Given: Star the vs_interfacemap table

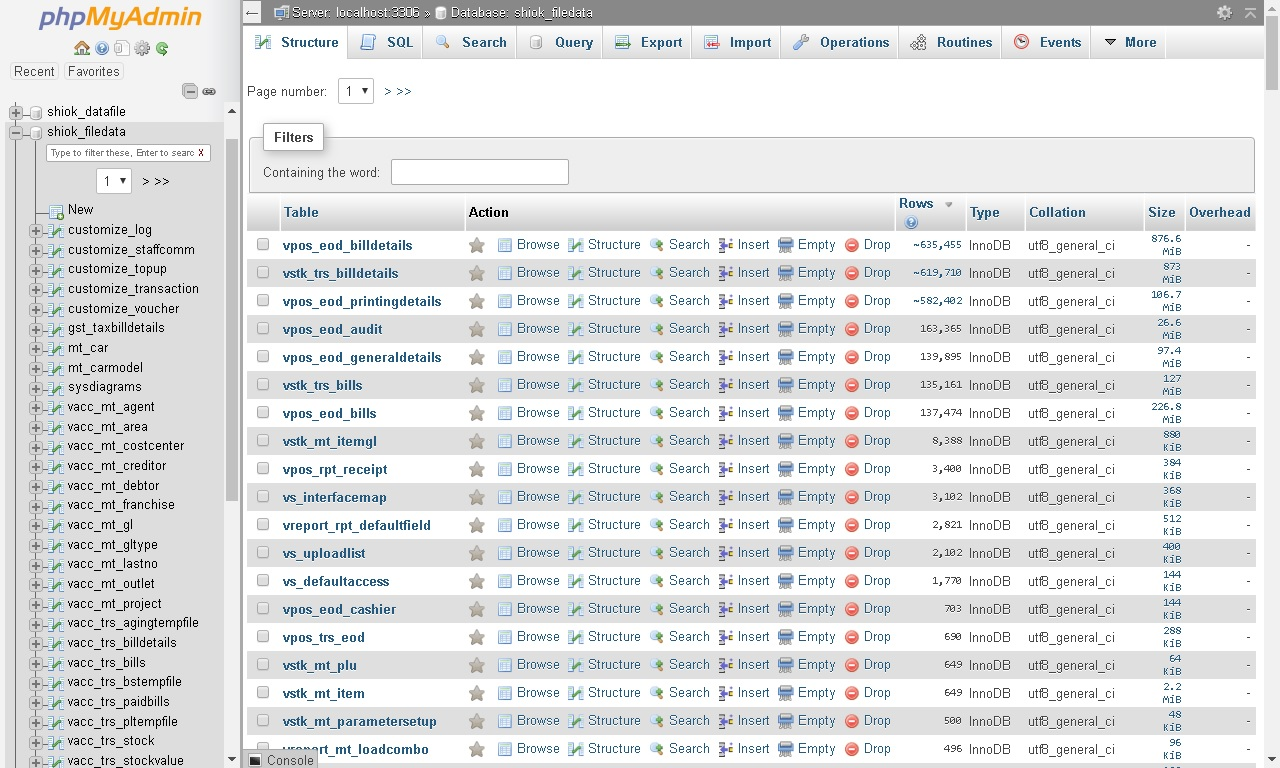Looking at the screenshot, I should (x=477, y=497).
